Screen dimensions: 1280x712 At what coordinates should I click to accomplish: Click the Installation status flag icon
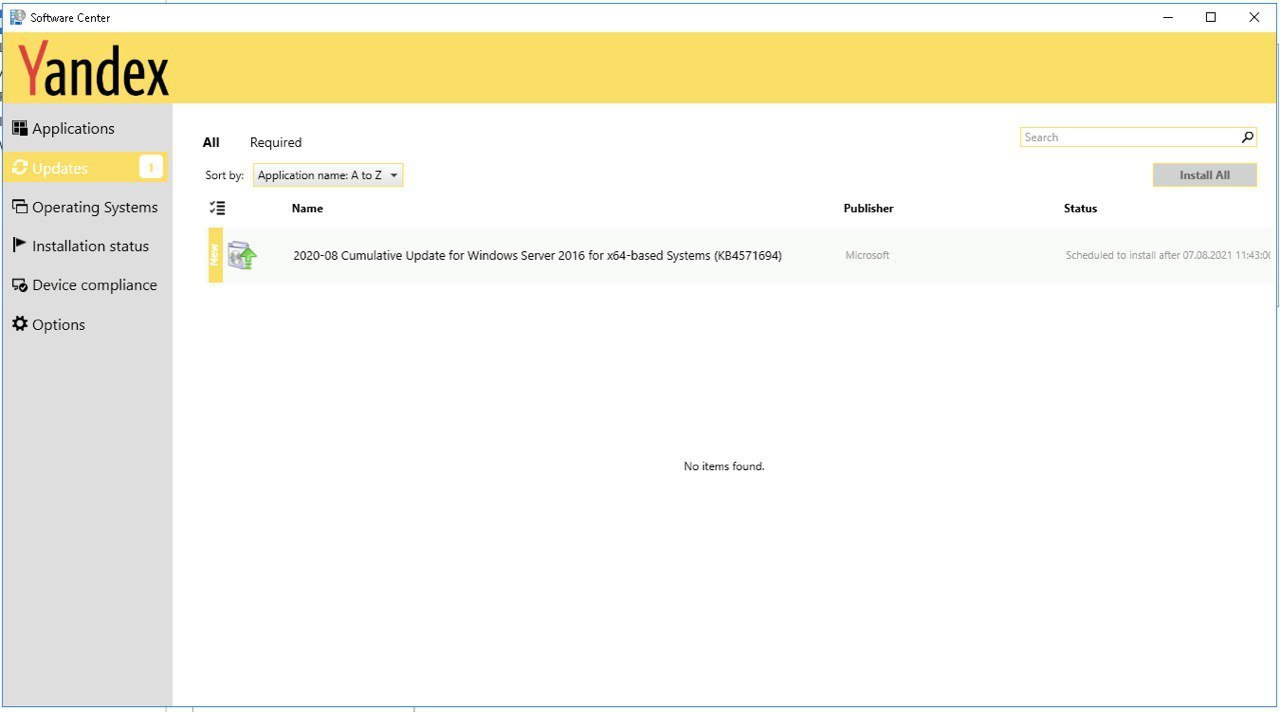point(19,245)
